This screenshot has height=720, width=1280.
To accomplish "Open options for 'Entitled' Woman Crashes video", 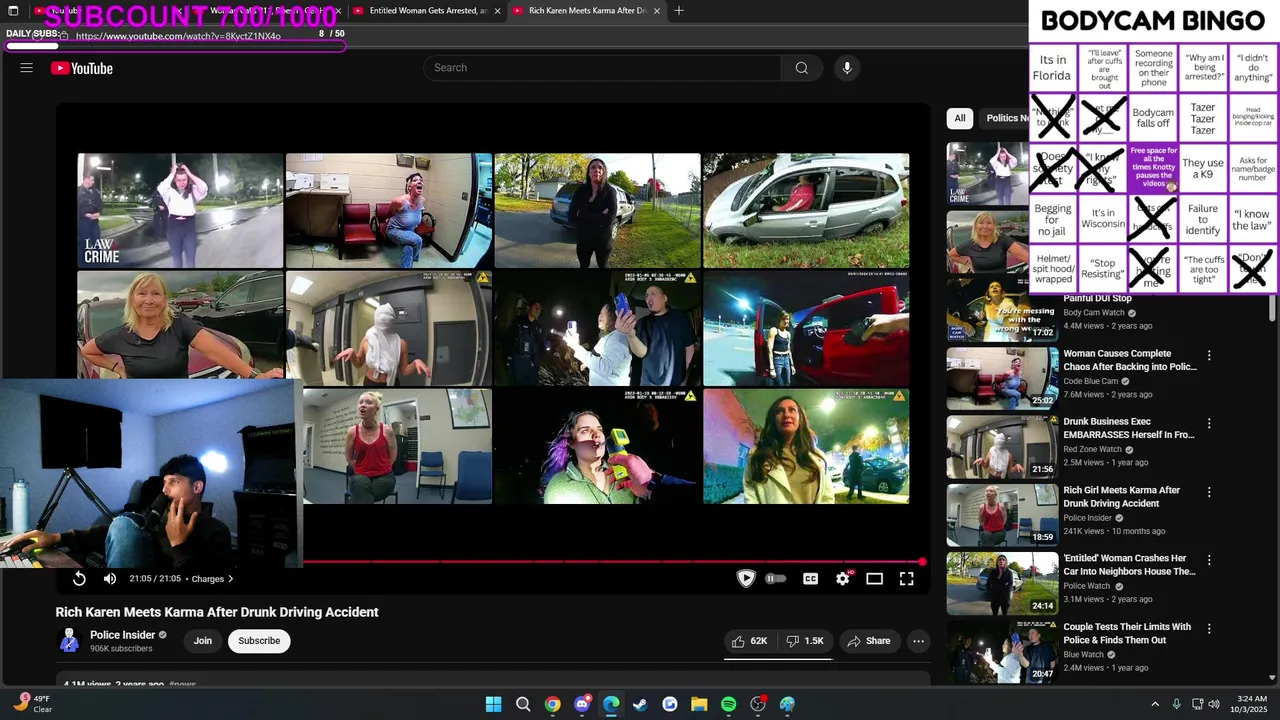I will [x=1209, y=561].
